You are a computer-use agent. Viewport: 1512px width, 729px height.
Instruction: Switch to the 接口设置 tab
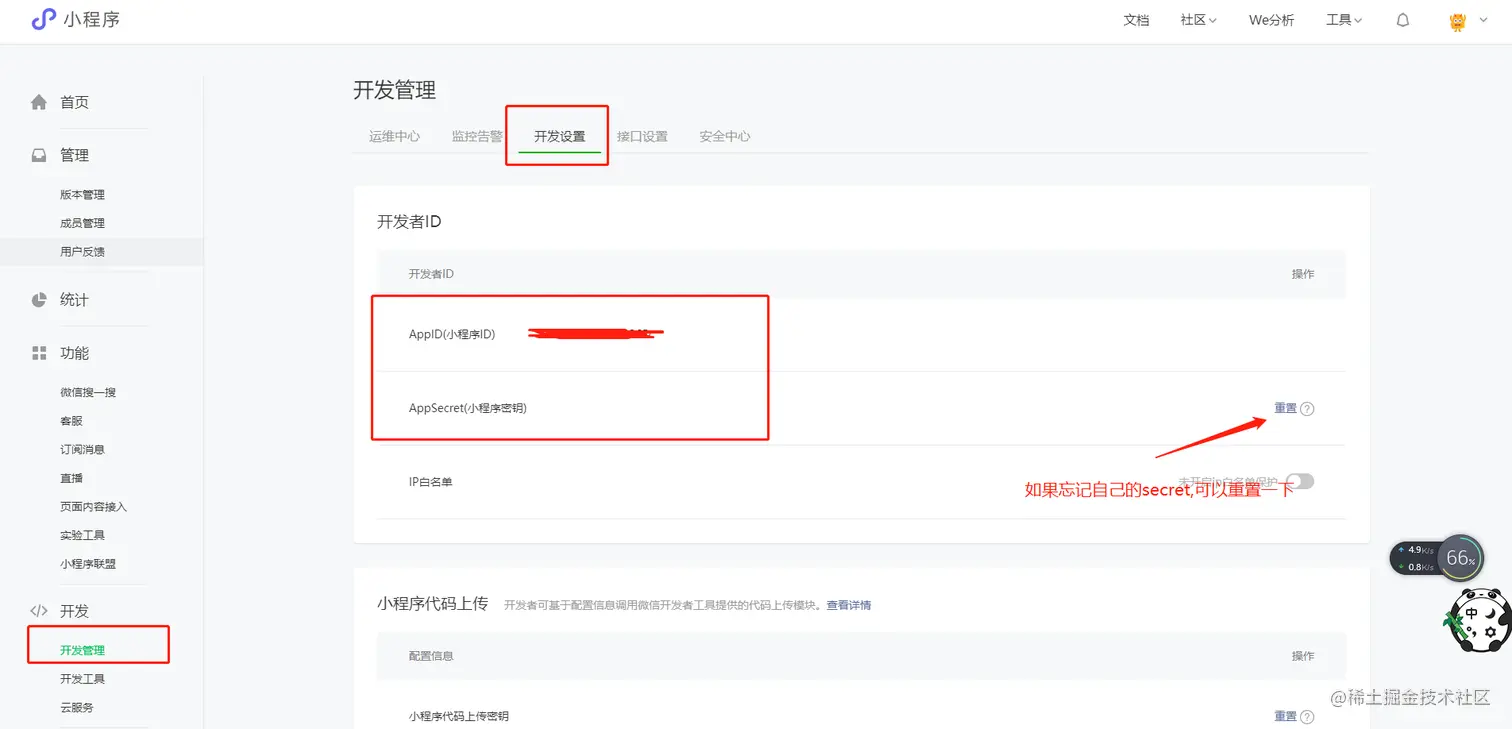coord(642,137)
